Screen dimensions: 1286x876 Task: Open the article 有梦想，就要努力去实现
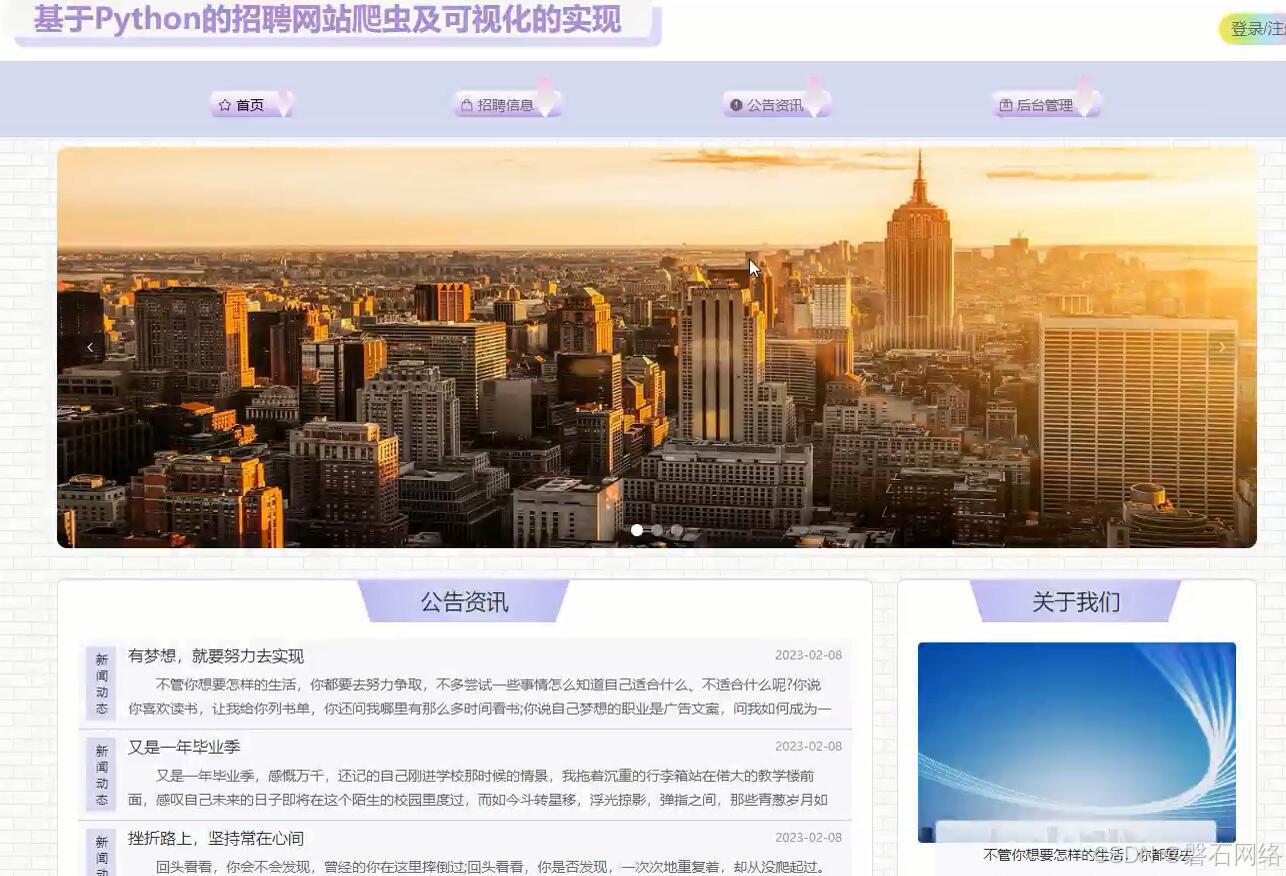215,656
